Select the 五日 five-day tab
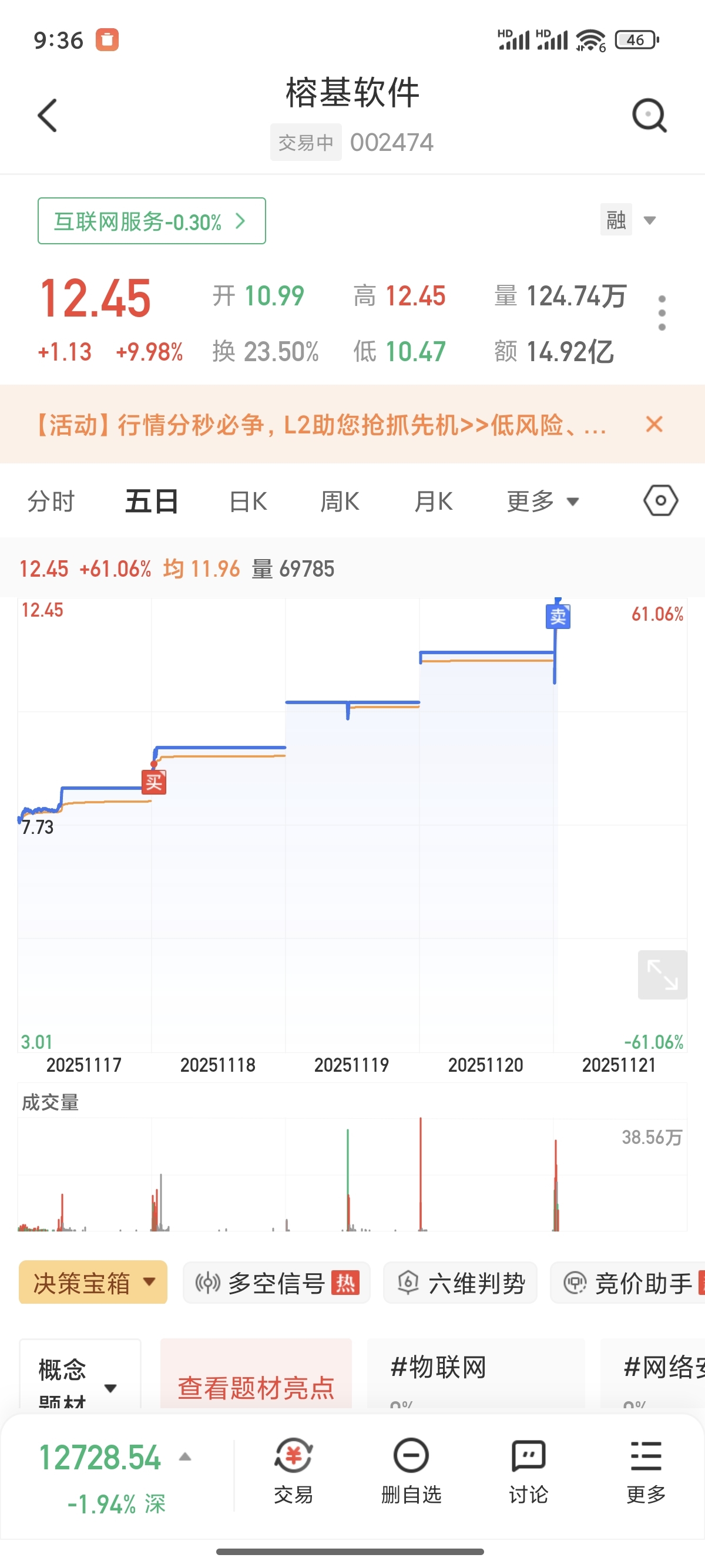 [152, 502]
